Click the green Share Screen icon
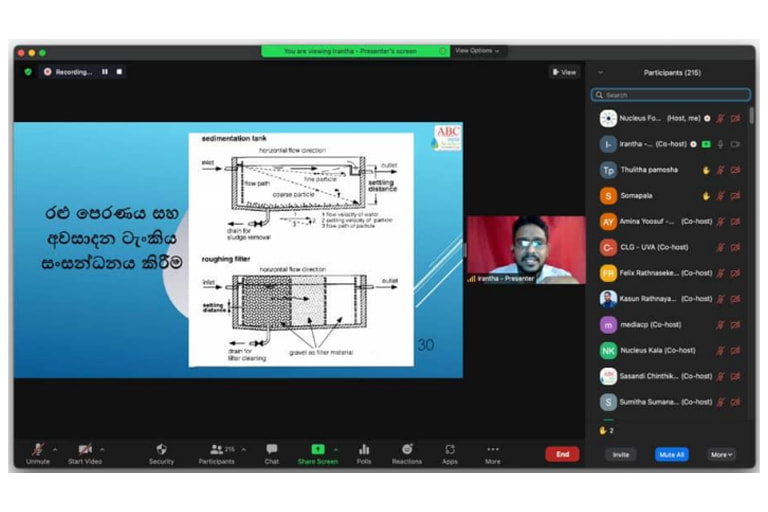 (x=318, y=450)
